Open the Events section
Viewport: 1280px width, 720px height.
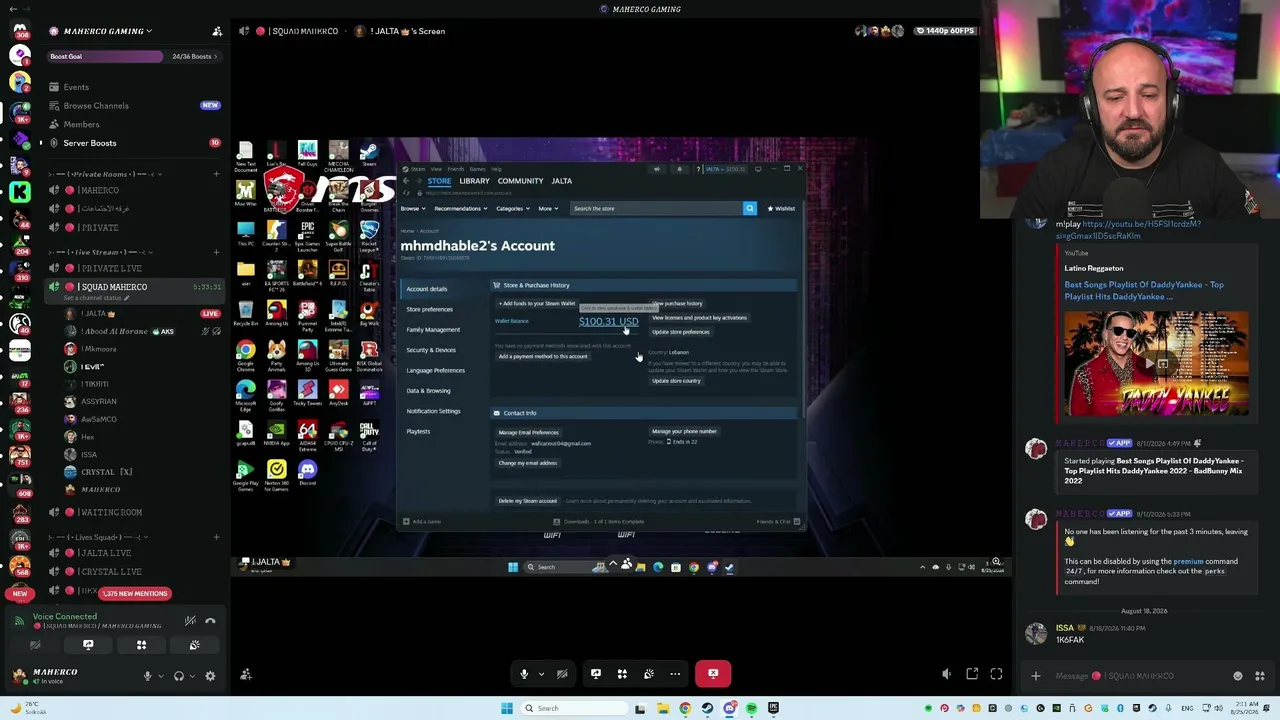coord(76,87)
